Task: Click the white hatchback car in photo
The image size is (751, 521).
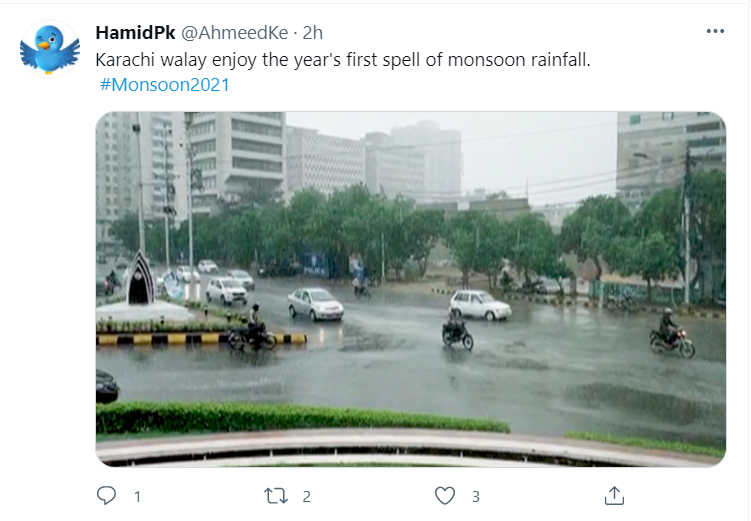Action: click(x=480, y=305)
